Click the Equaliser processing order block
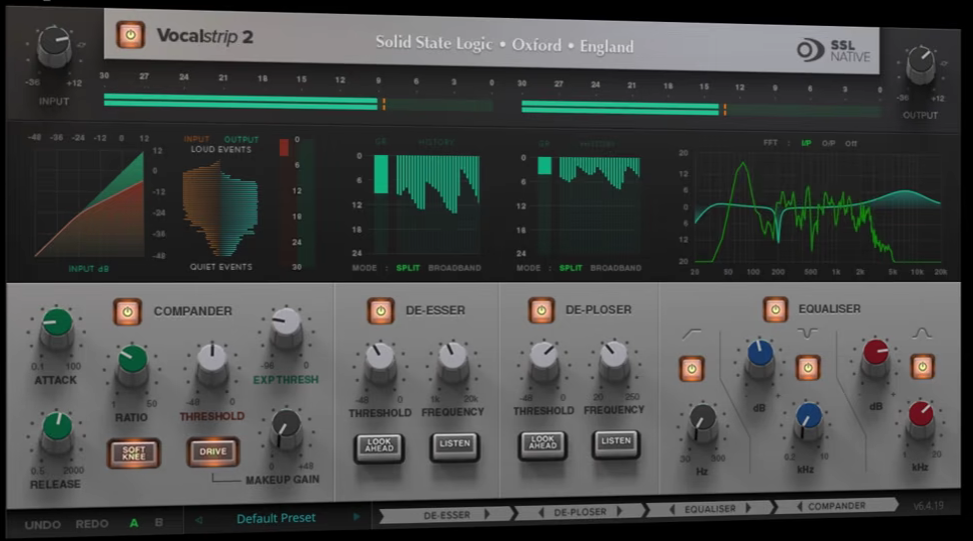Viewport: 973px width, 541px height. tap(710, 509)
